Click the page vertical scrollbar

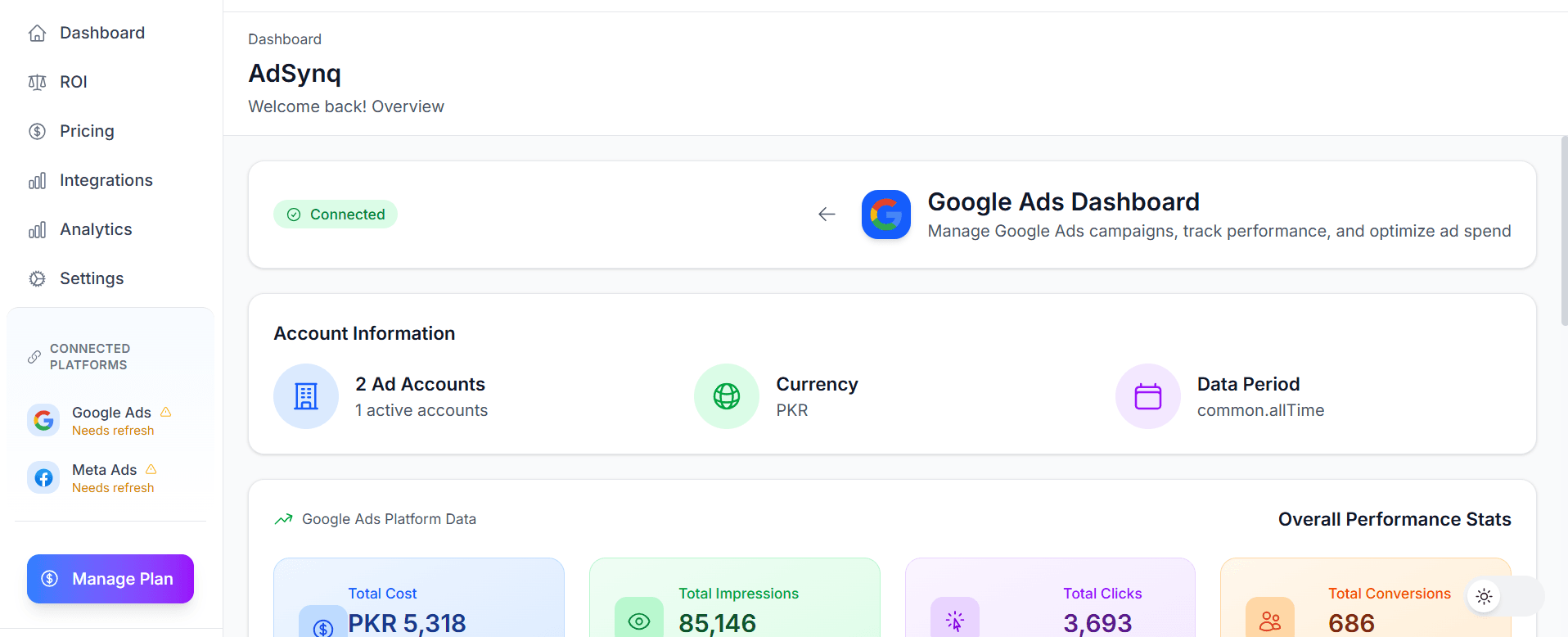click(x=1564, y=231)
